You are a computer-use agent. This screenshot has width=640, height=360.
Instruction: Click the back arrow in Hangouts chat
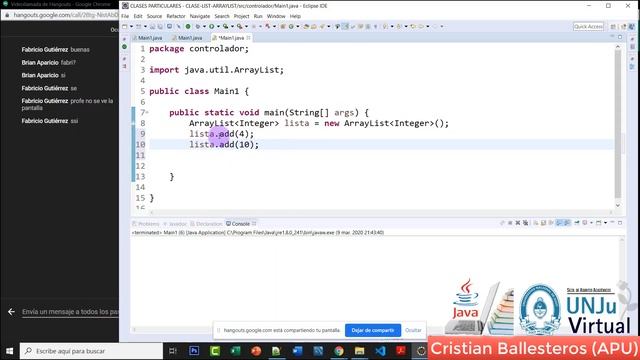pos(11,312)
